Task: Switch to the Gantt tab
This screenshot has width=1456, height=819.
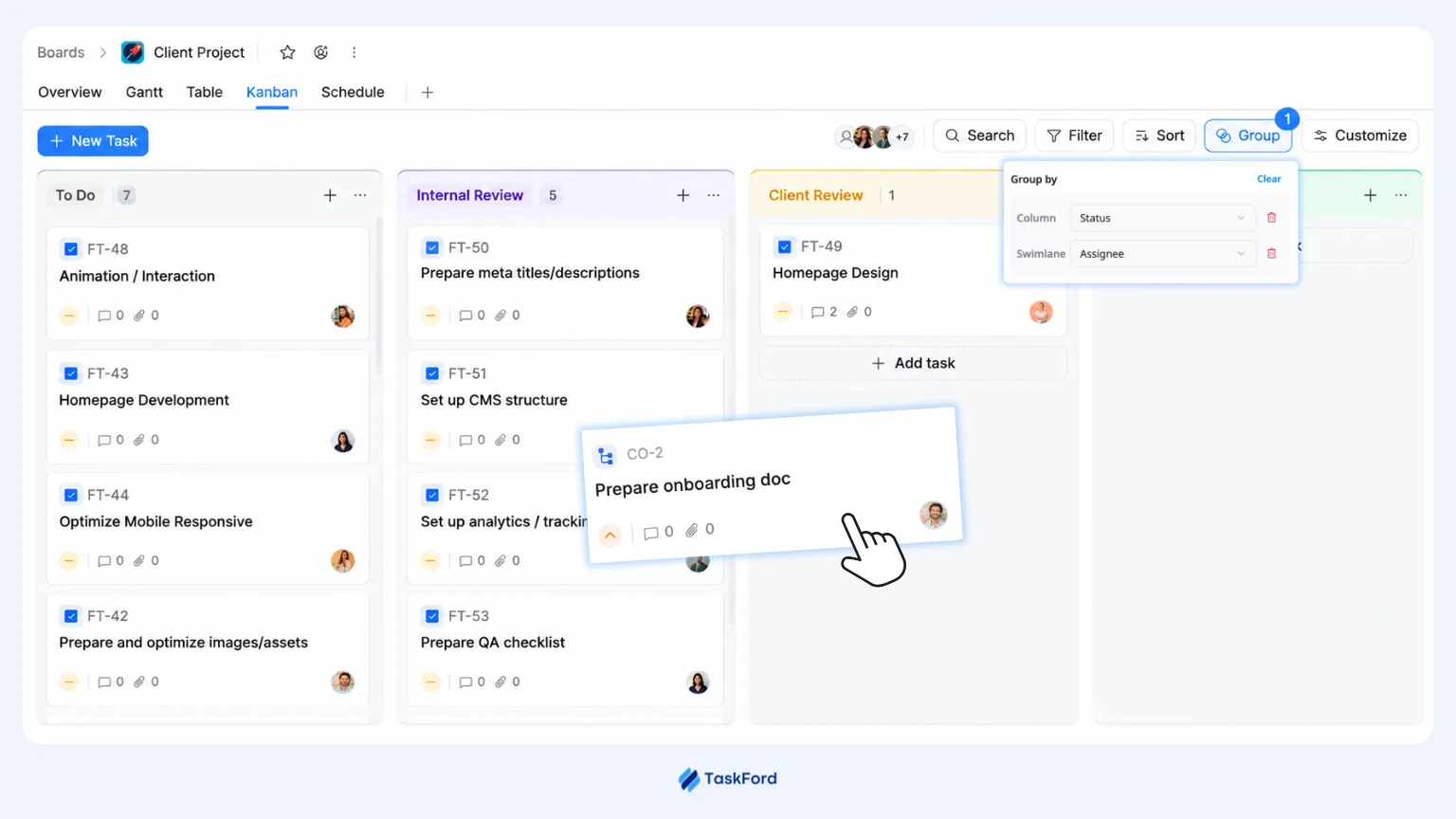Action: click(x=144, y=92)
